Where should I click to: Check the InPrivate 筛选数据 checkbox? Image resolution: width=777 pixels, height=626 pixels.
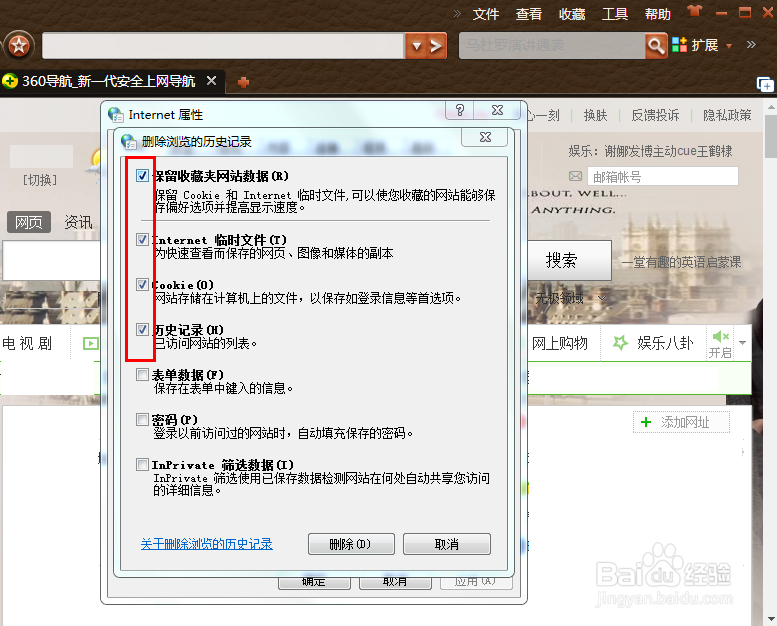click(x=142, y=464)
